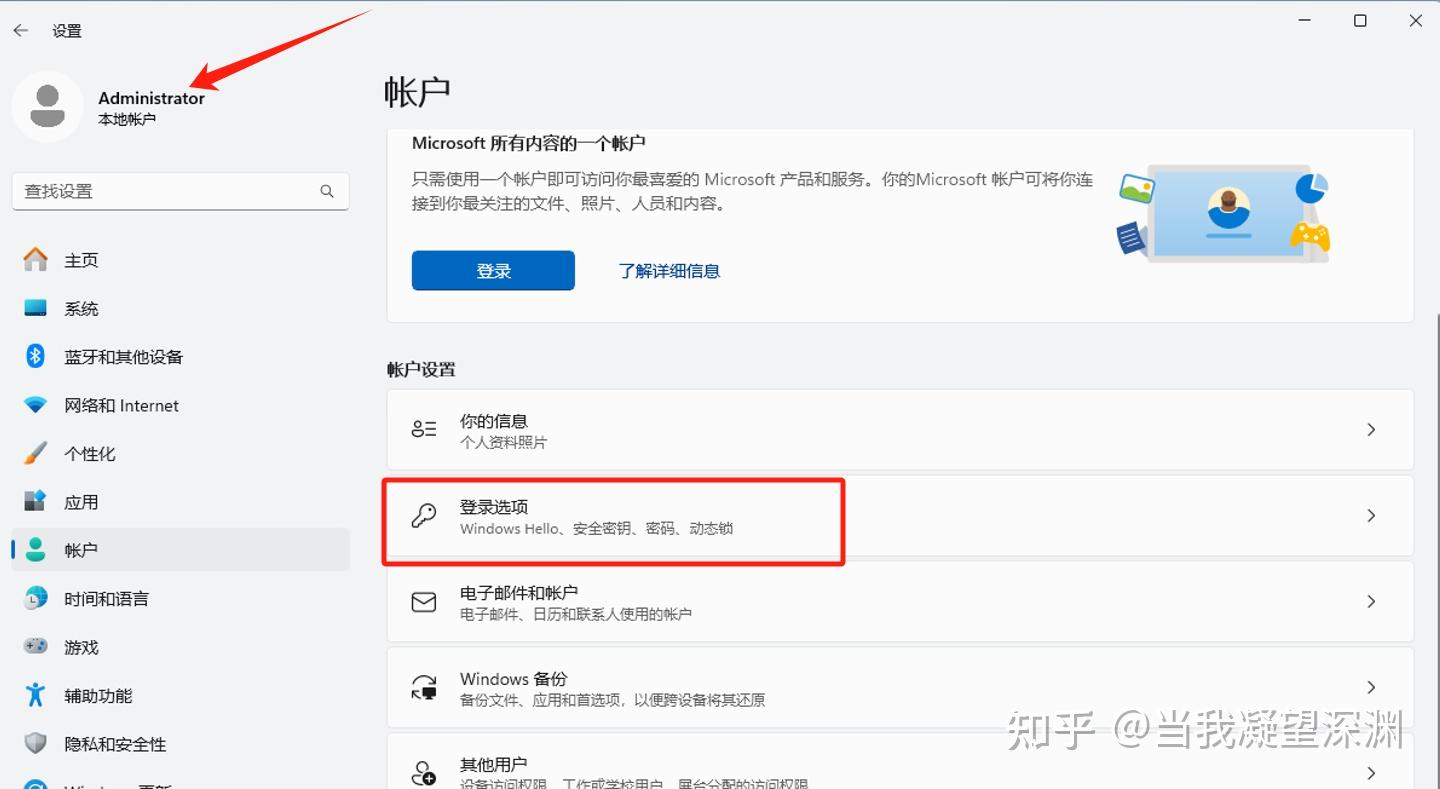Click the blue 登录 button
The width and height of the screenshot is (1440, 789).
click(x=492, y=270)
